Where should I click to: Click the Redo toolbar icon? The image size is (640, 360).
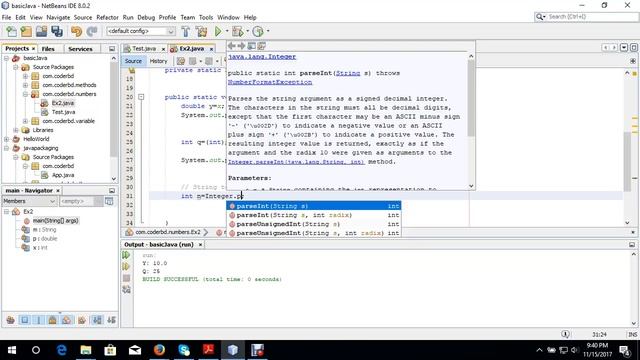coord(92,31)
